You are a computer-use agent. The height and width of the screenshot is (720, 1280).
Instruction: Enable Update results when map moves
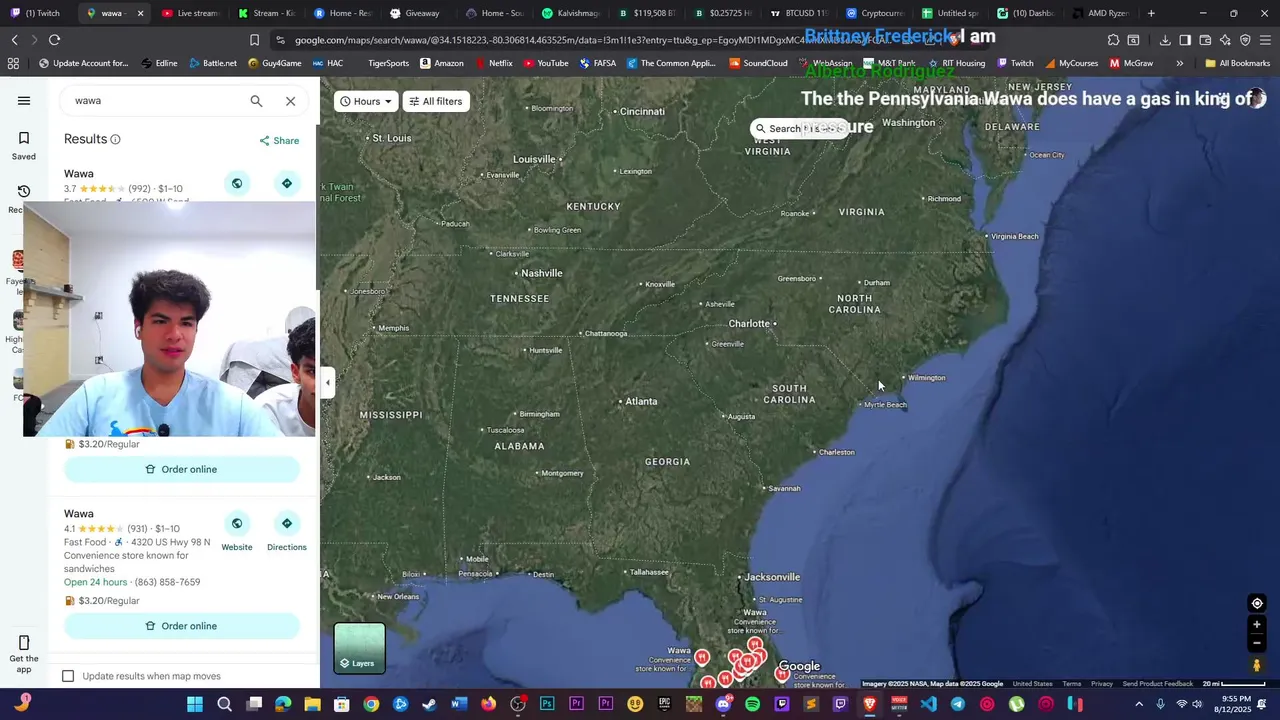click(68, 676)
